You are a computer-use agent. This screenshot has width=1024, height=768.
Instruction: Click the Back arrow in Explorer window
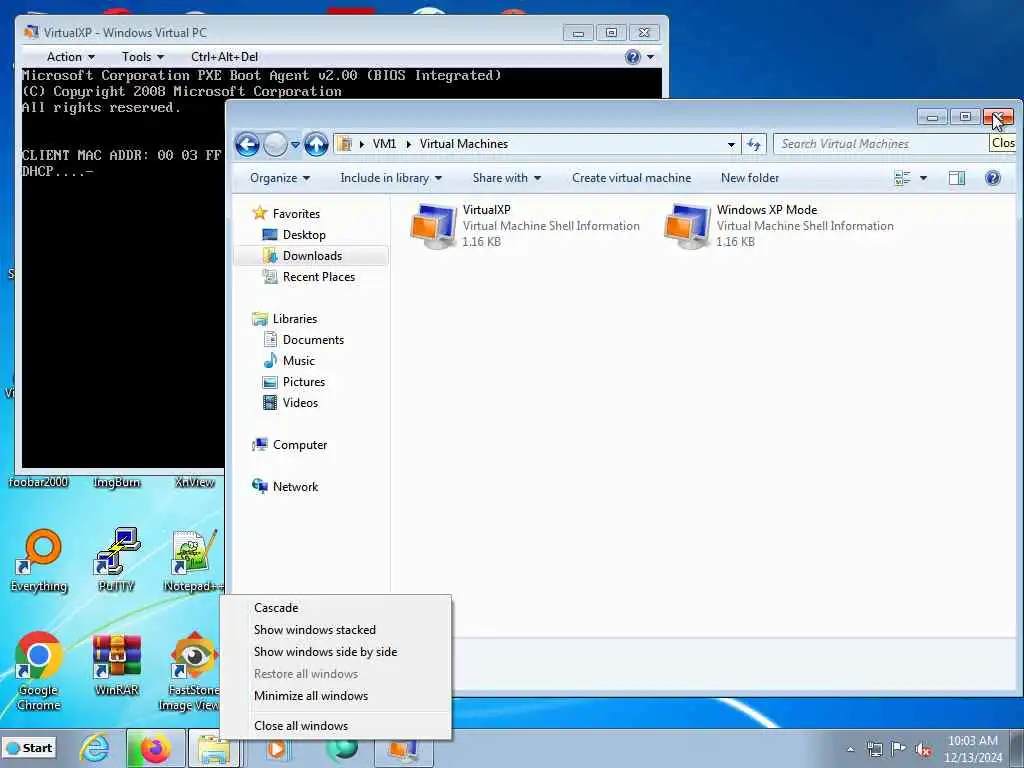(248, 144)
